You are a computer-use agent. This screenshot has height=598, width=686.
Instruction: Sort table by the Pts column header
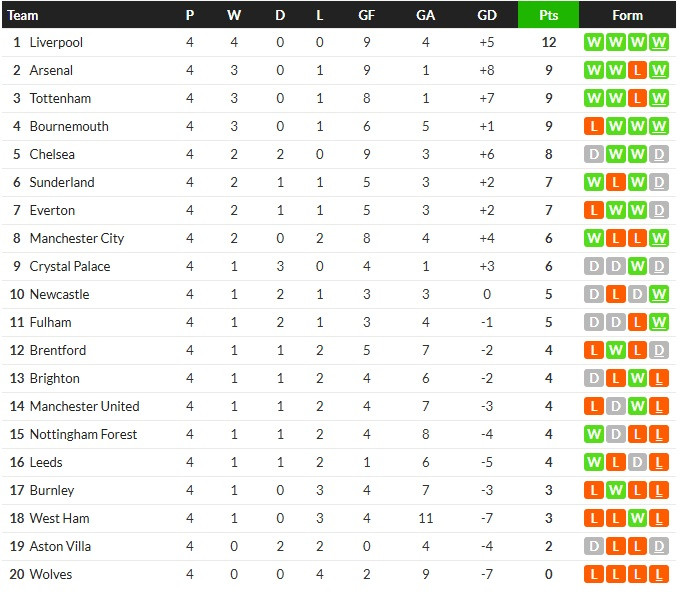(549, 15)
